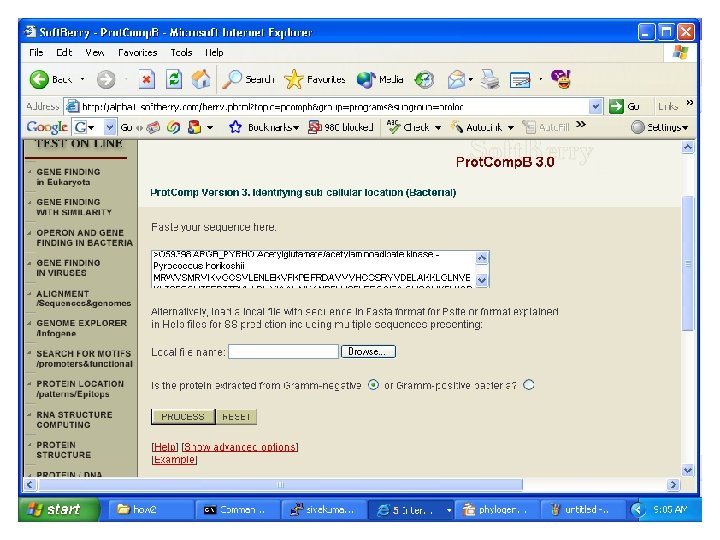This screenshot has width=720, height=540.
Task: Click the horizontal scrollbar thumb
Action: (x=280, y=484)
